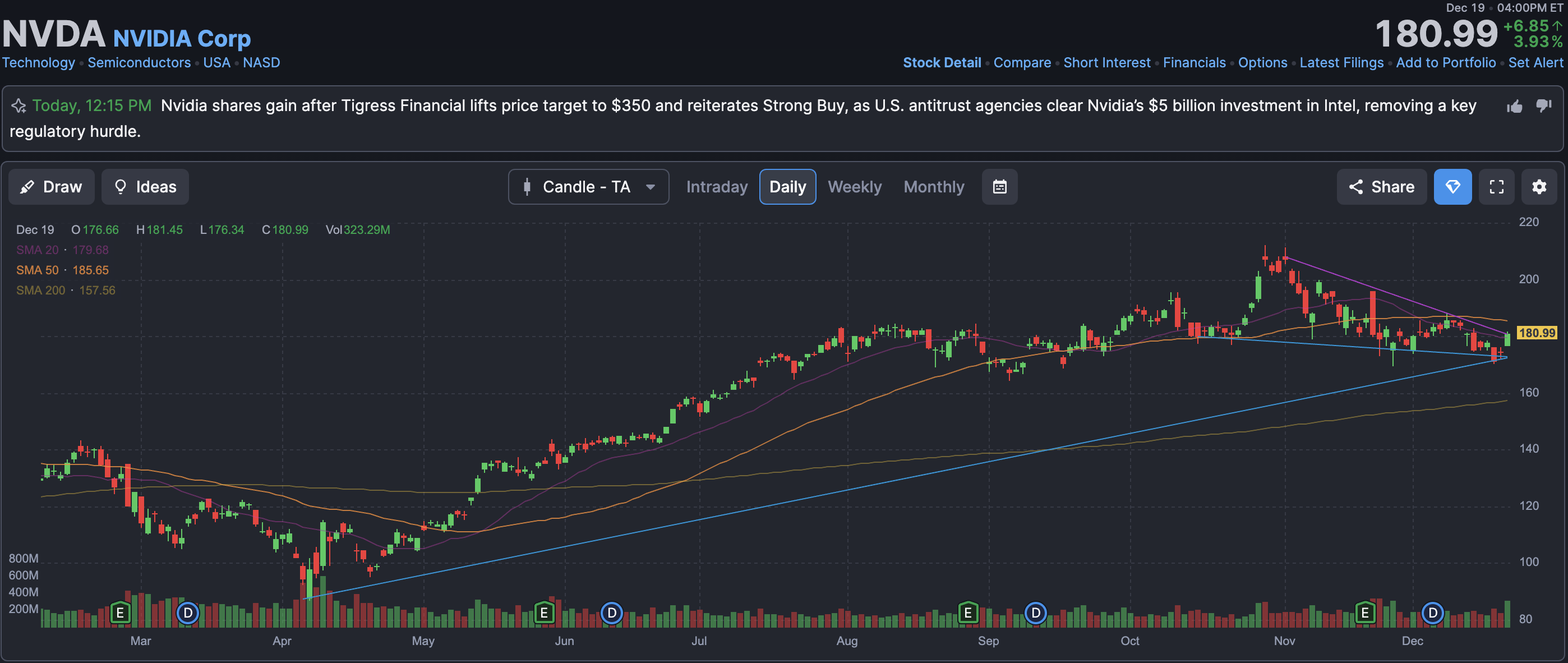The width and height of the screenshot is (1568, 663).
Task: Select Intraday timeframe
Action: pos(717,187)
